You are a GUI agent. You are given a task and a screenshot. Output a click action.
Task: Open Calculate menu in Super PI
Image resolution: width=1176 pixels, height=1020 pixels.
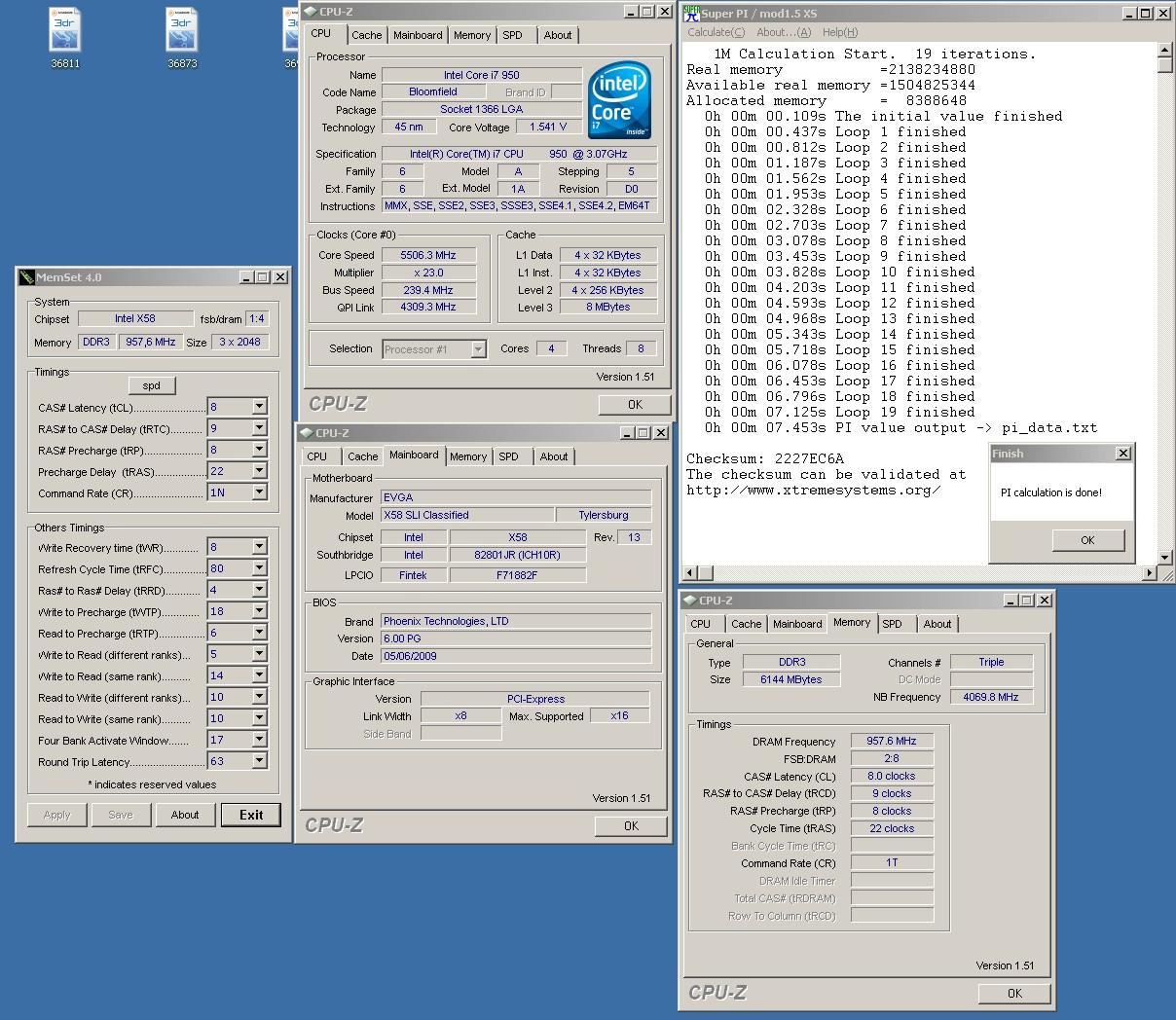coord(716,32)
